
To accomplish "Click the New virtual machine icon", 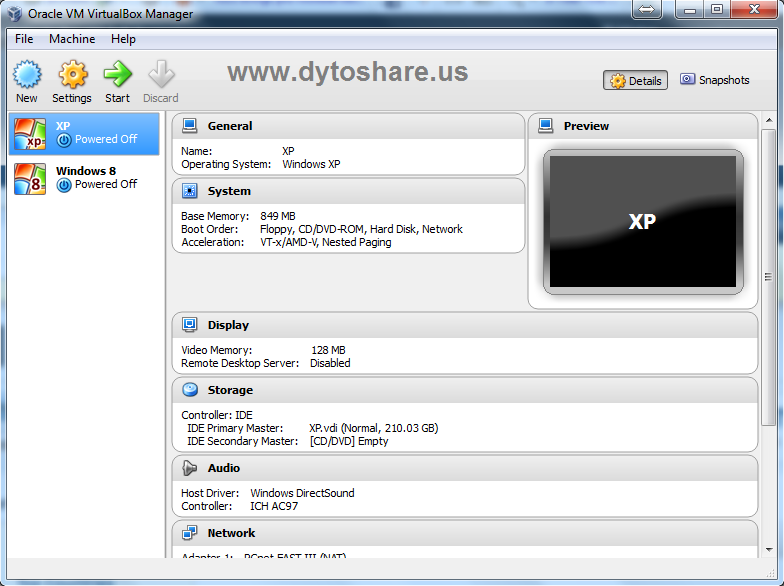I will click(x=27, y=75).
